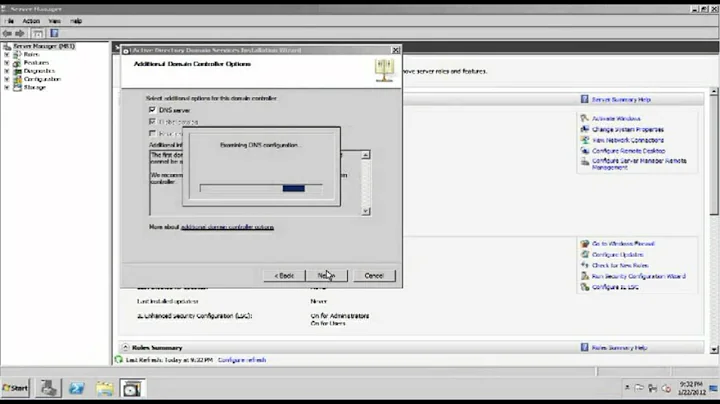Click the additional information box scroll down arrow
The width and height of the screenshot is (720, 404).
(x=366, y=211)
